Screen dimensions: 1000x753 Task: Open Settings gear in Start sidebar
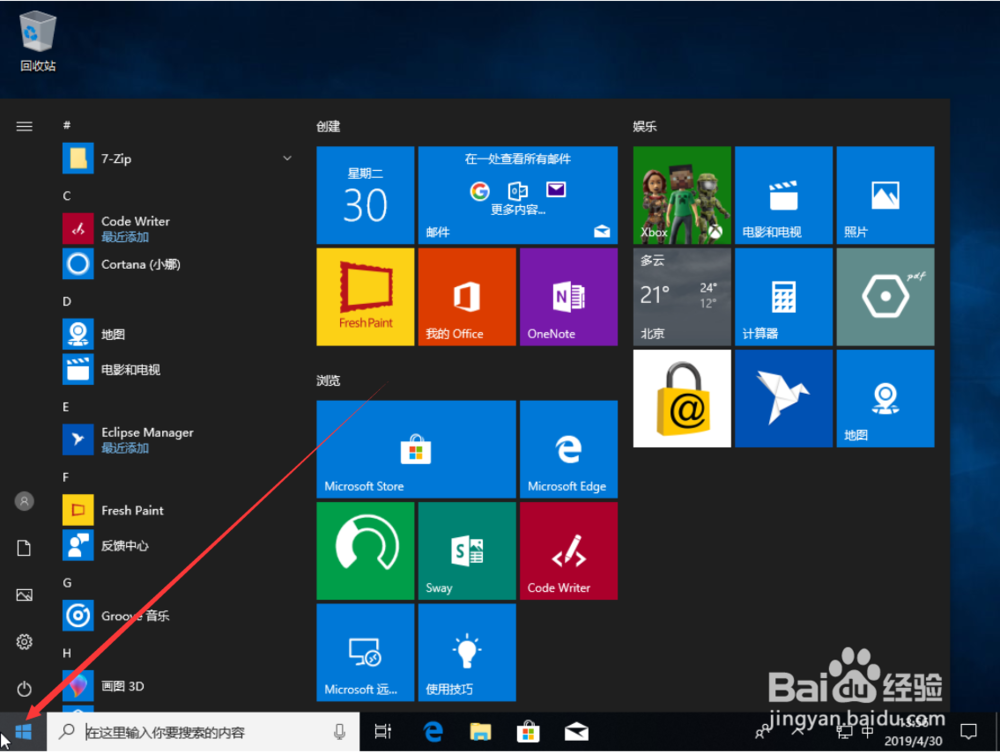24,641
